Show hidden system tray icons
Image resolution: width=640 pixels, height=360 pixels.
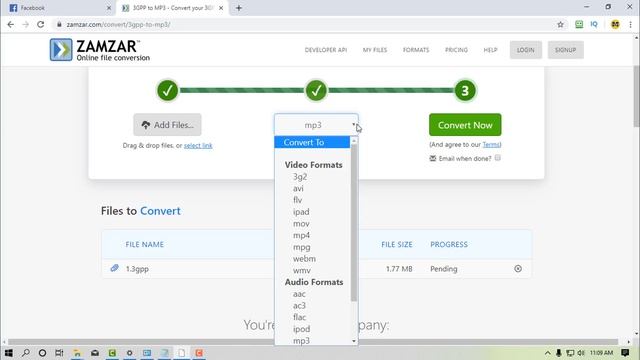[548, 353]
